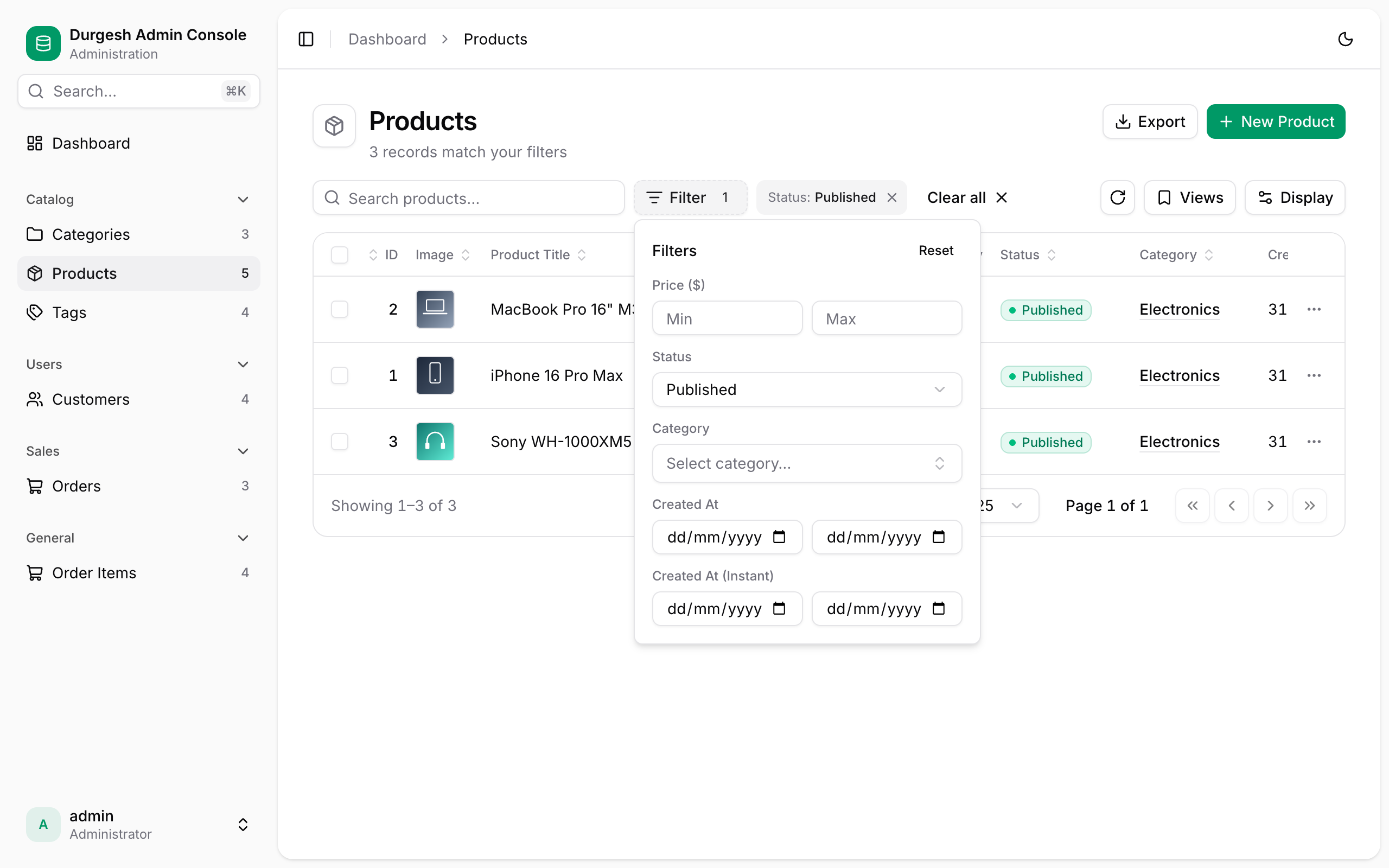
Task: Click the Export button
Action: pyautogui.click(x=1150, y=122)
